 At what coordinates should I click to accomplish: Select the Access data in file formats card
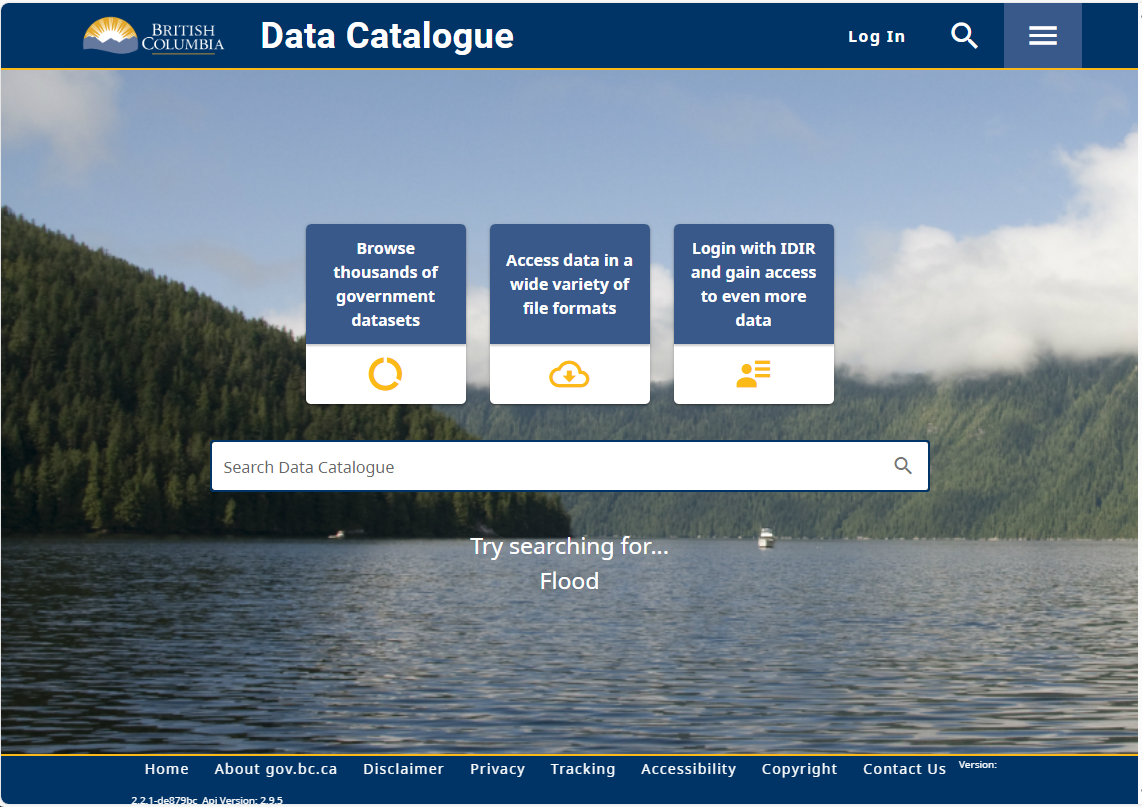pyautogui.click(x=569, y=285)
